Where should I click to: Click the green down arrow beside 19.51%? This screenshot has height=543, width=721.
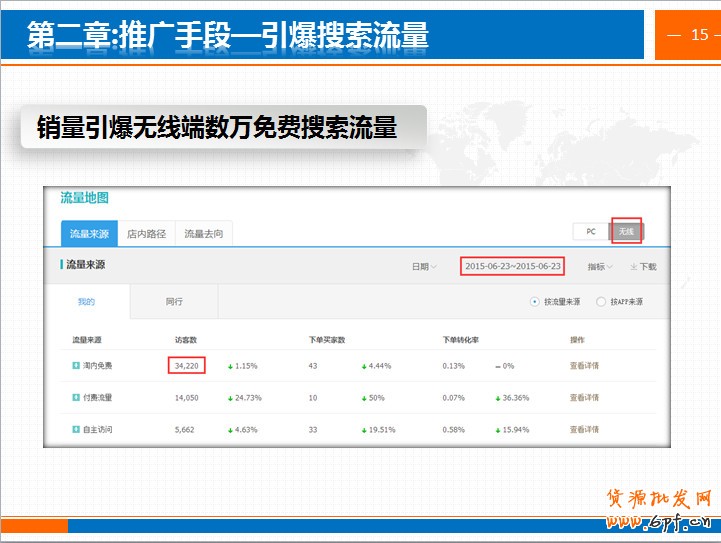click(365, 430)
